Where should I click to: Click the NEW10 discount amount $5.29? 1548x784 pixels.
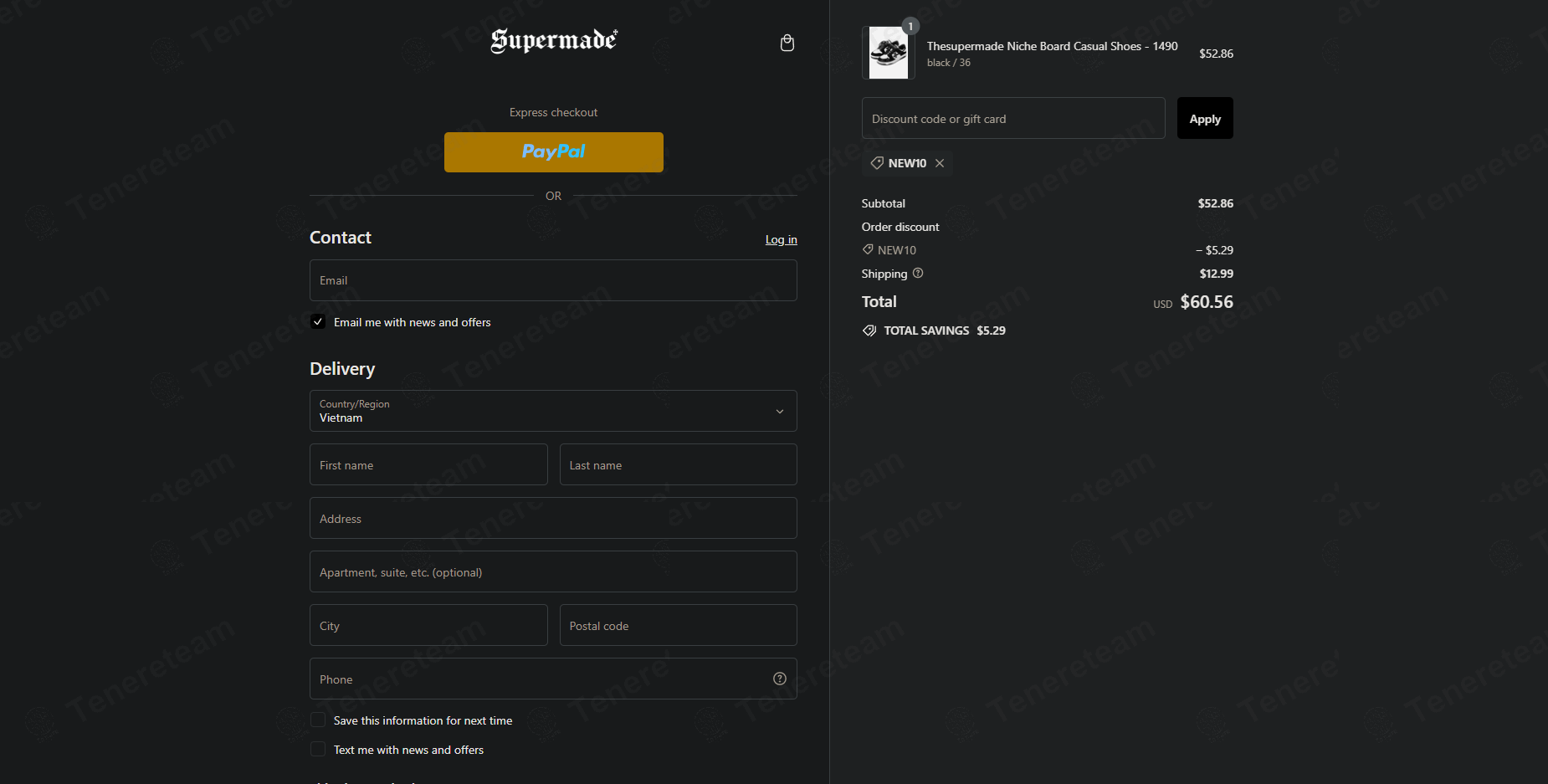coord(1214,250)
